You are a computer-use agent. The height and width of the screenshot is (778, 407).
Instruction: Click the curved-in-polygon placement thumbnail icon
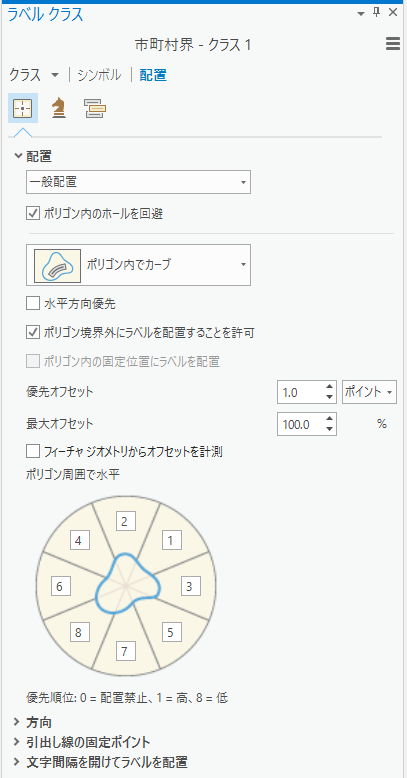click(x=57, y=265)
